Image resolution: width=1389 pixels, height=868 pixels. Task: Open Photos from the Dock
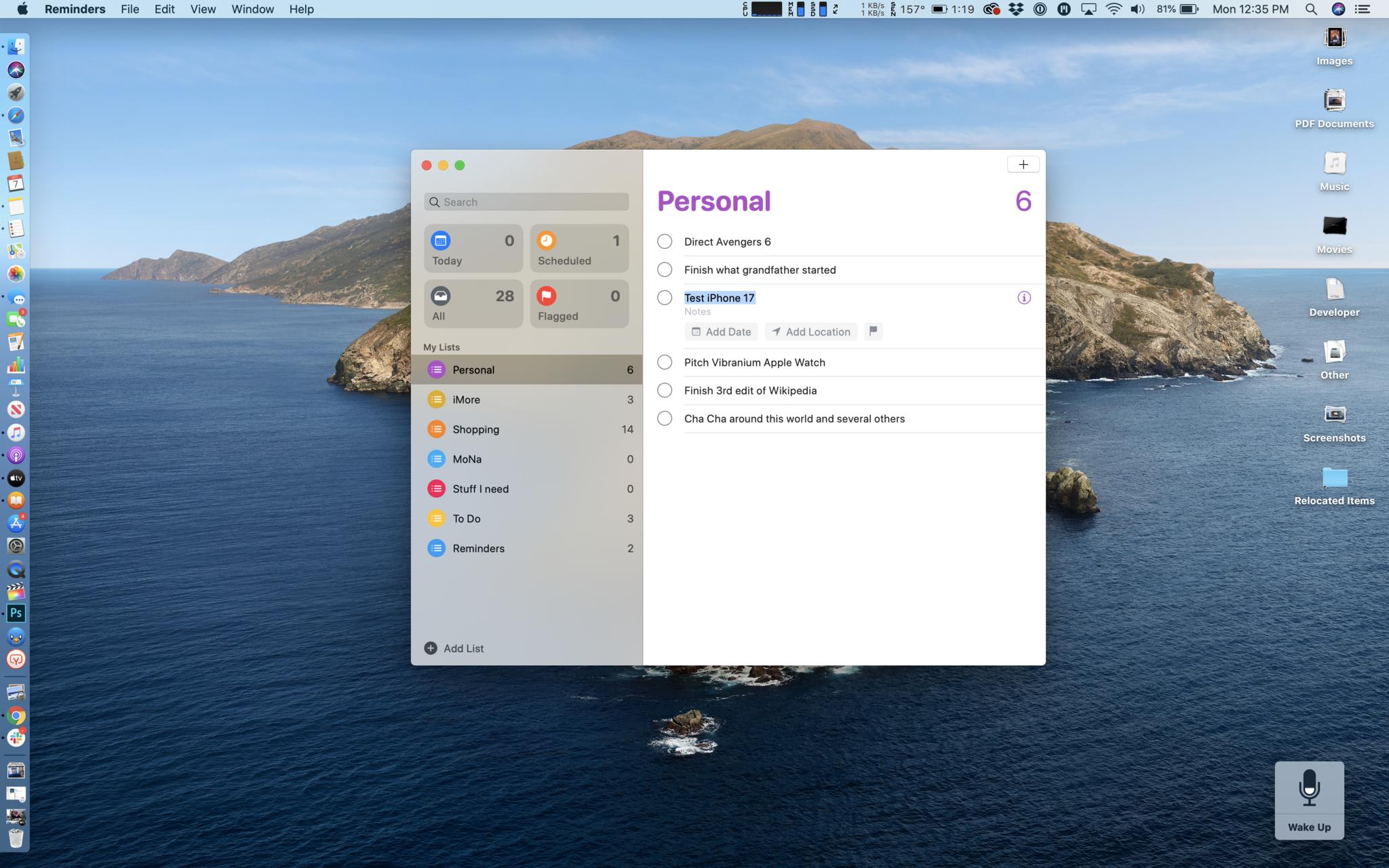click(16, 274)
